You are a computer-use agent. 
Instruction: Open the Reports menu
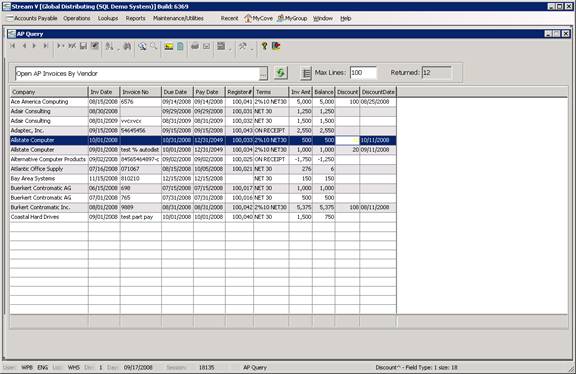(136, 18)
